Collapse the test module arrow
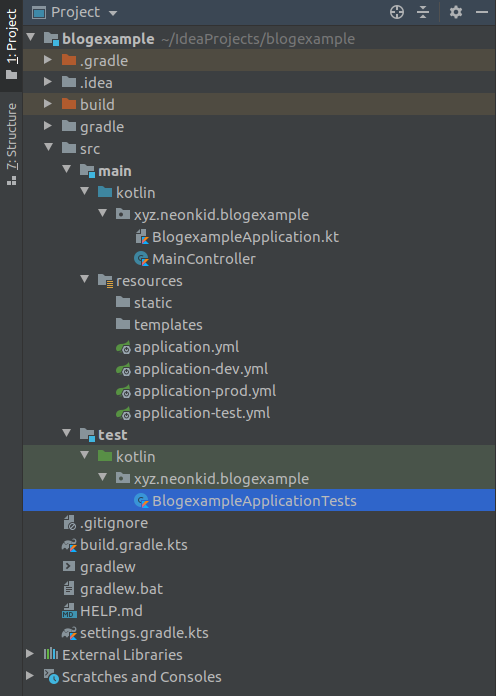This screenshot has width=496, height=696. (67, 433)
